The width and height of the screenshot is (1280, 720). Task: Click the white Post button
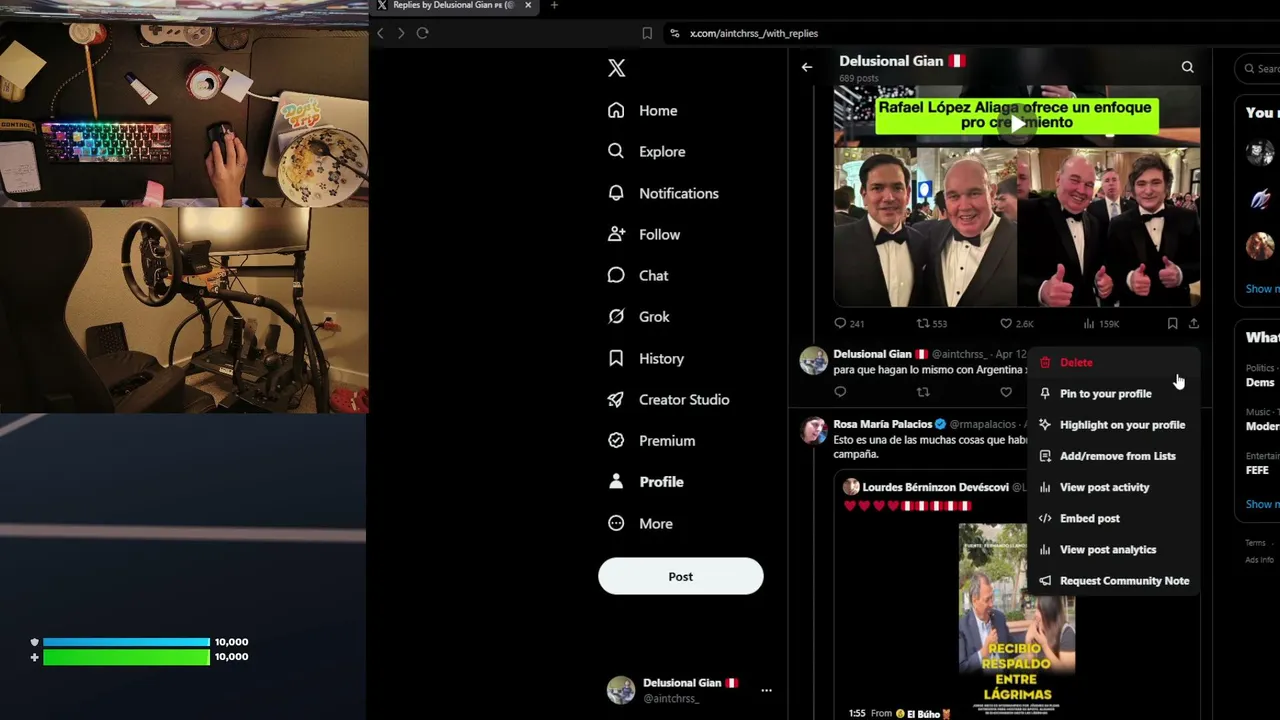(x=681, y=576)
